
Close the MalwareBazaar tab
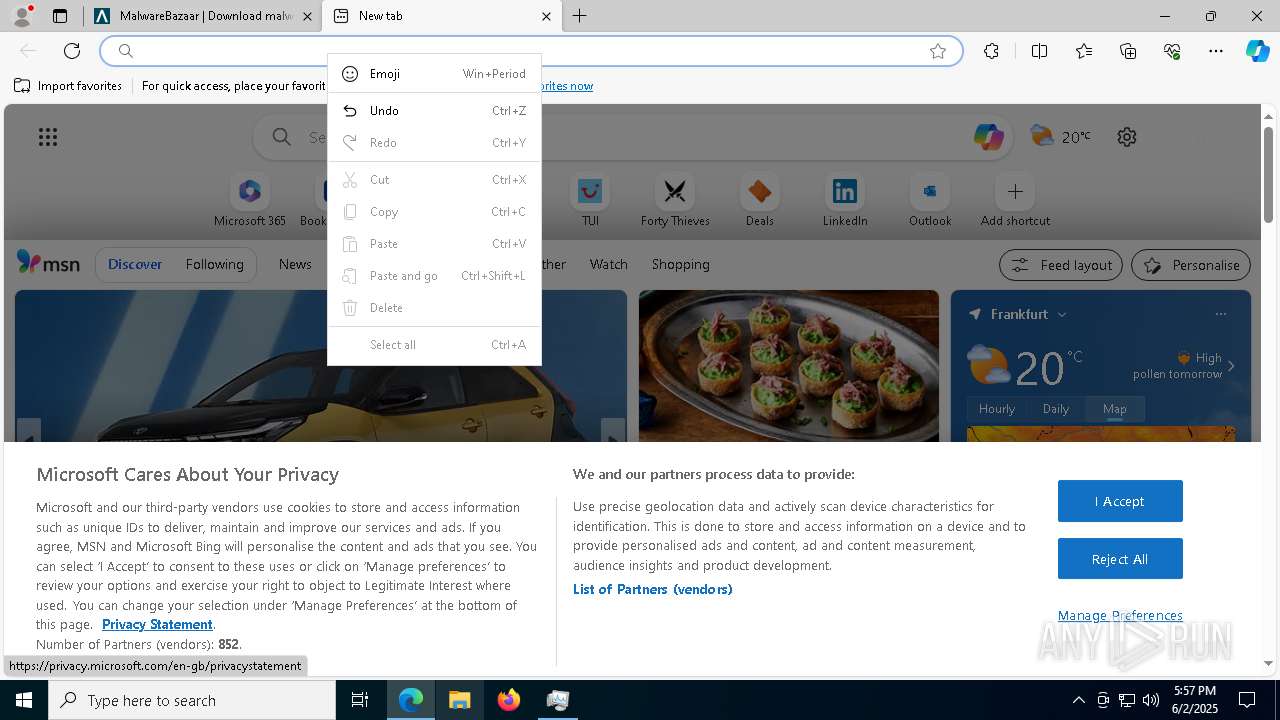308,16
